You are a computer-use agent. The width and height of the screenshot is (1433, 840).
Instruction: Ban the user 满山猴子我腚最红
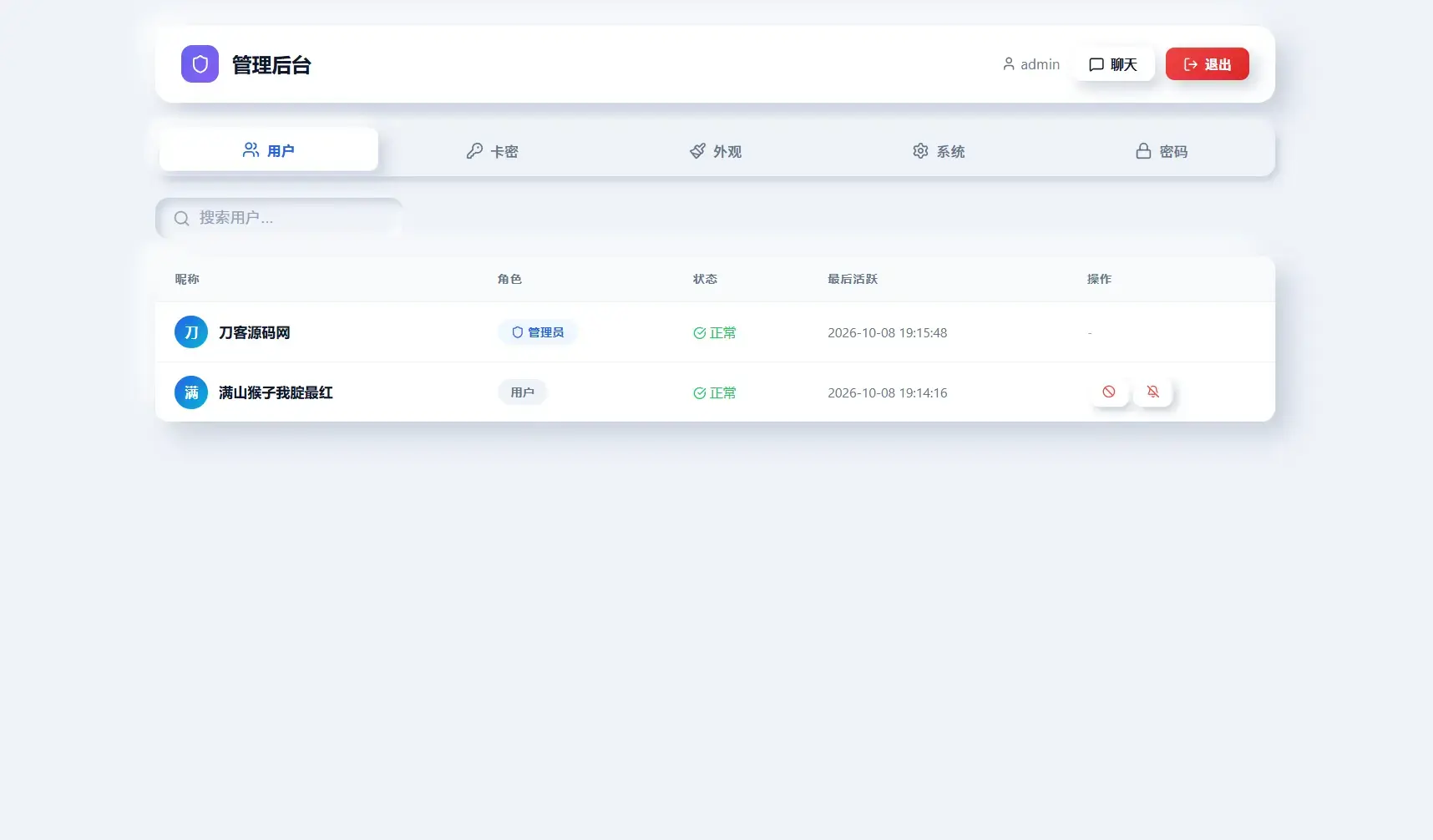1109,392
